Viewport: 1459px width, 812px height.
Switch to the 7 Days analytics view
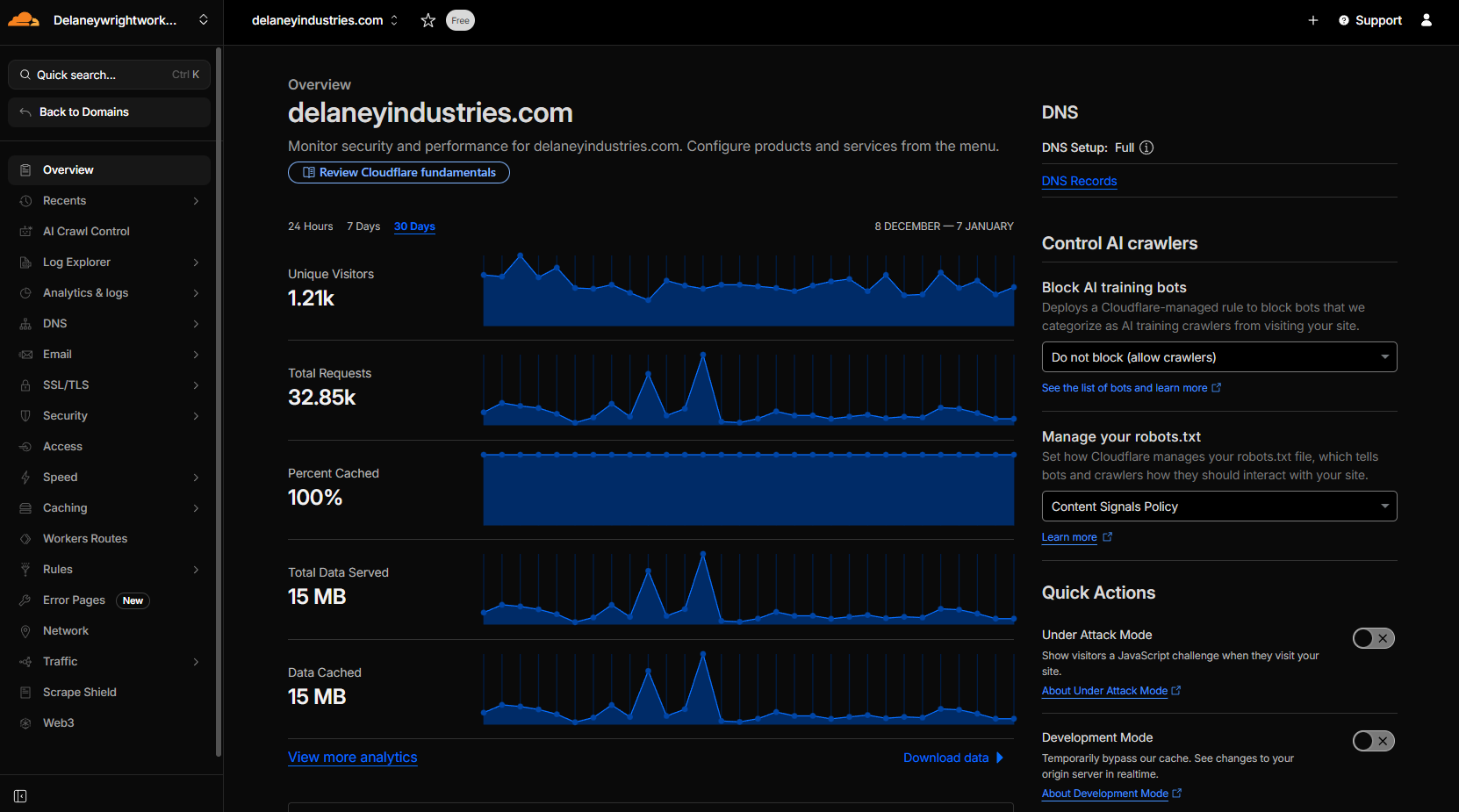point(363,226)
